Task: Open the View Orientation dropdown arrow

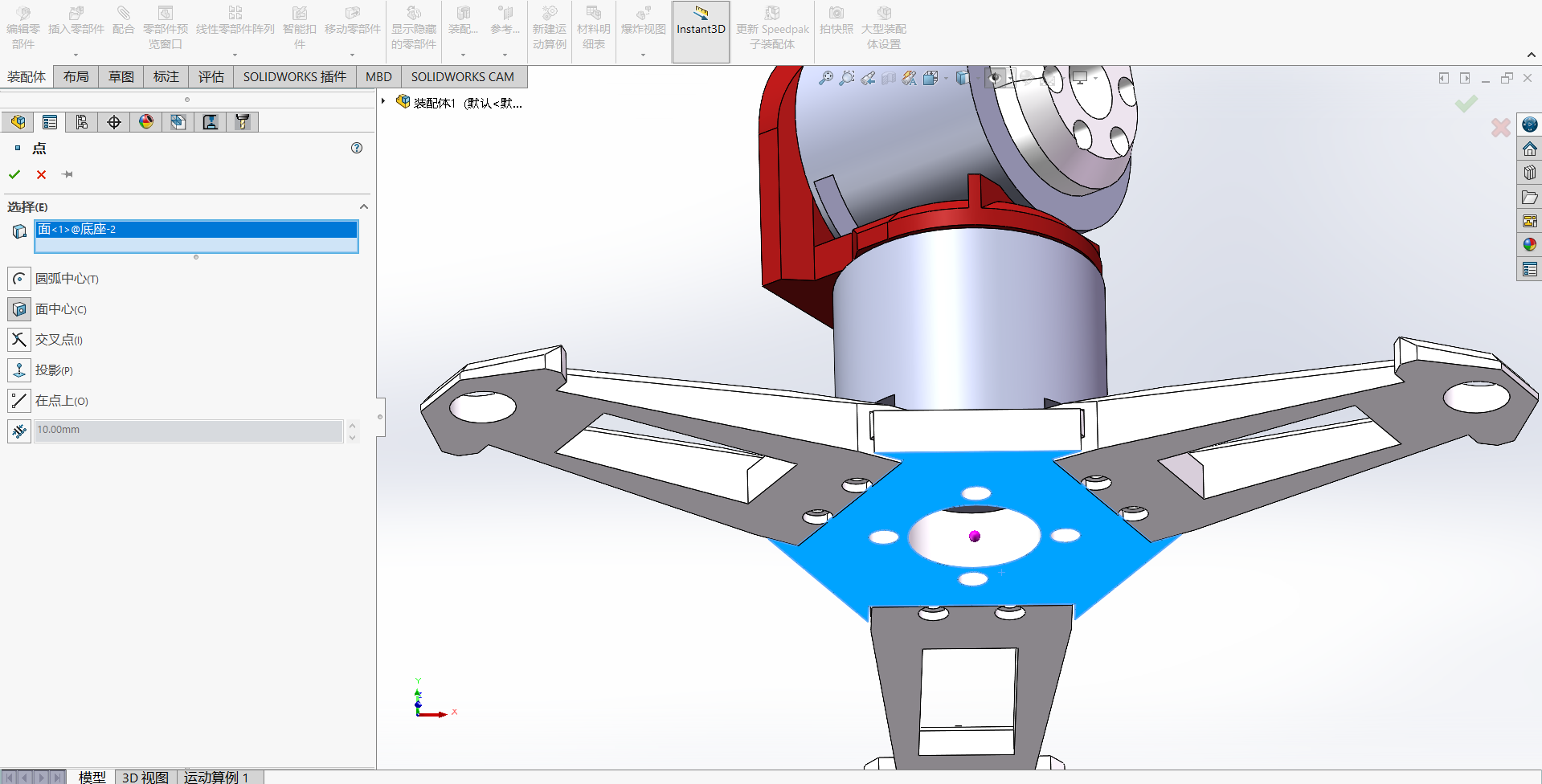Action: [x=947, y=78]
